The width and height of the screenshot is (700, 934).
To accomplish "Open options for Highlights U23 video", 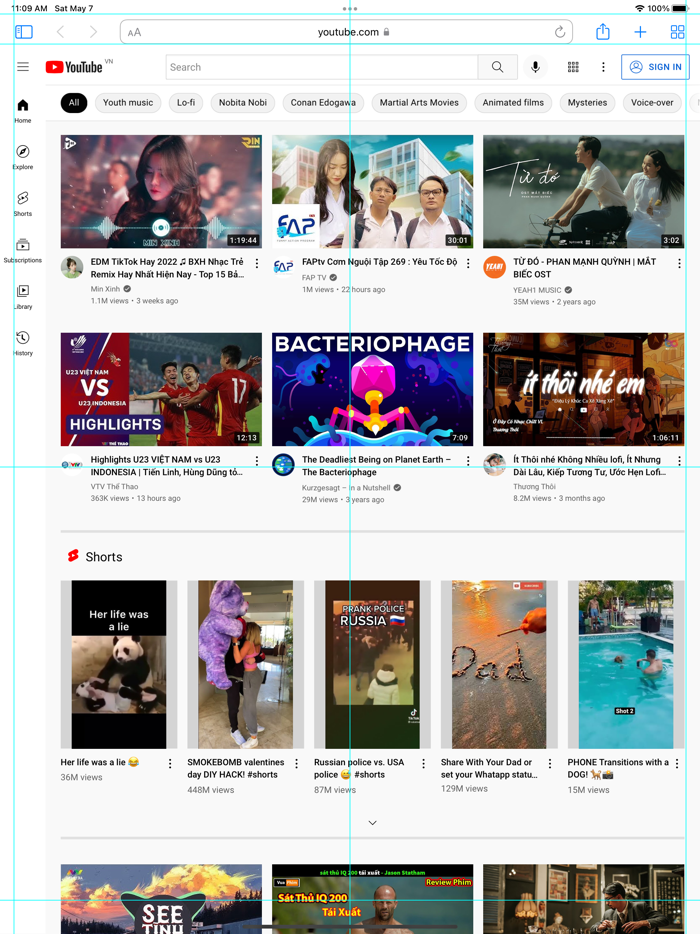I will [257, 461].
